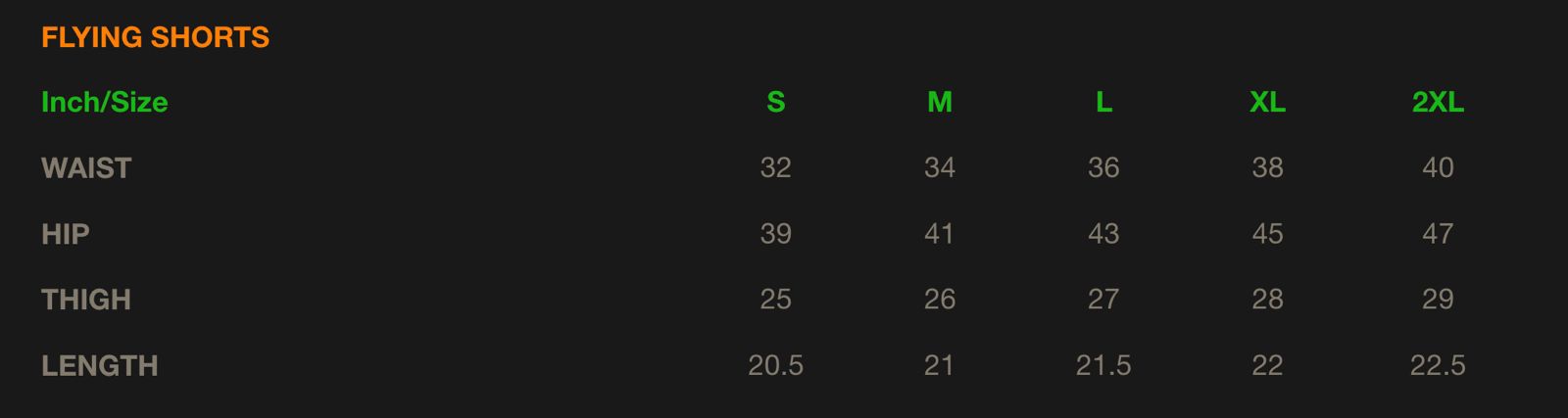This screenshot has height=418, width=1568.
Task: Click the HIP row label
Action: tap(66, 234)
